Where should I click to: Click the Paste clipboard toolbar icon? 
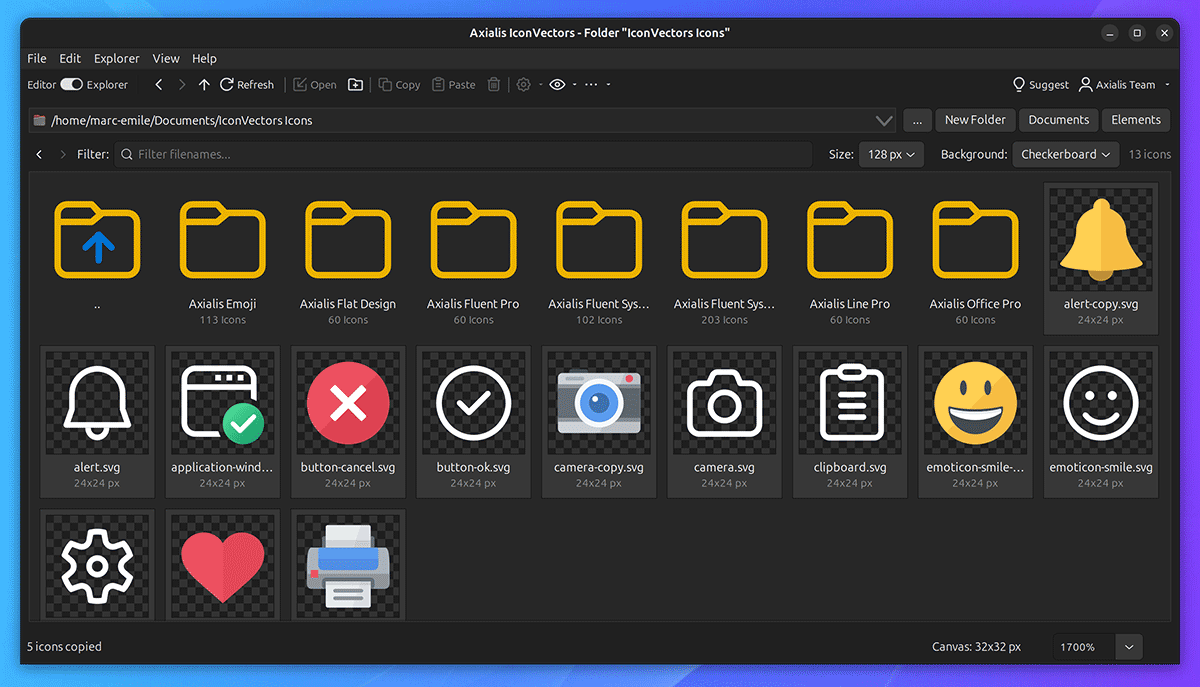tap(453, 85)
